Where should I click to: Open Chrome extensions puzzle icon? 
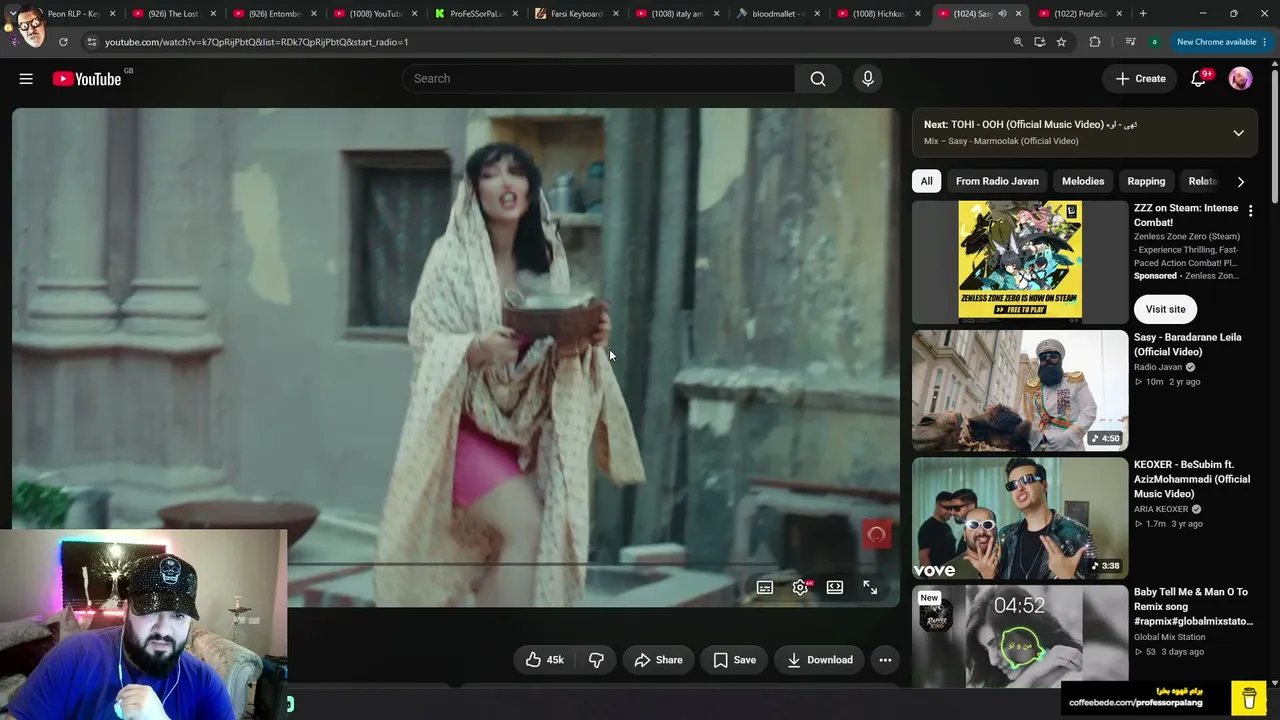point(1095,42)
